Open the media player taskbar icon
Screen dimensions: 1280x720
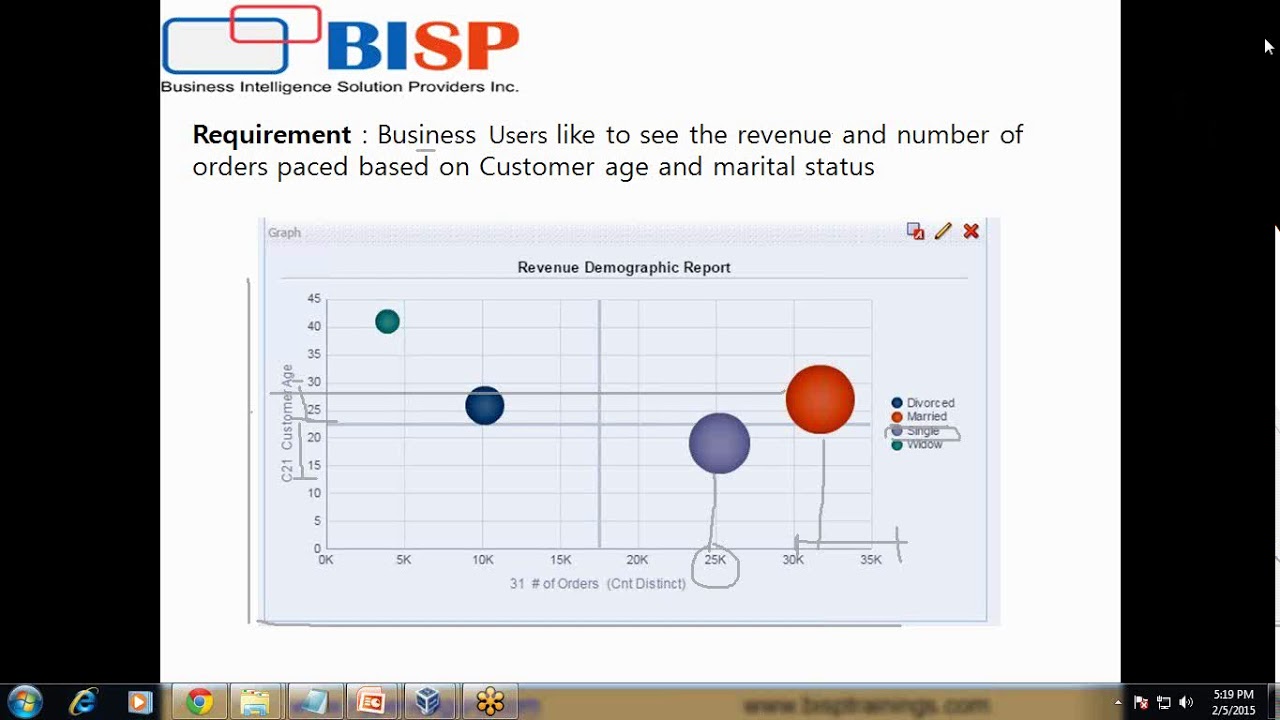click(x=140, y=702)
